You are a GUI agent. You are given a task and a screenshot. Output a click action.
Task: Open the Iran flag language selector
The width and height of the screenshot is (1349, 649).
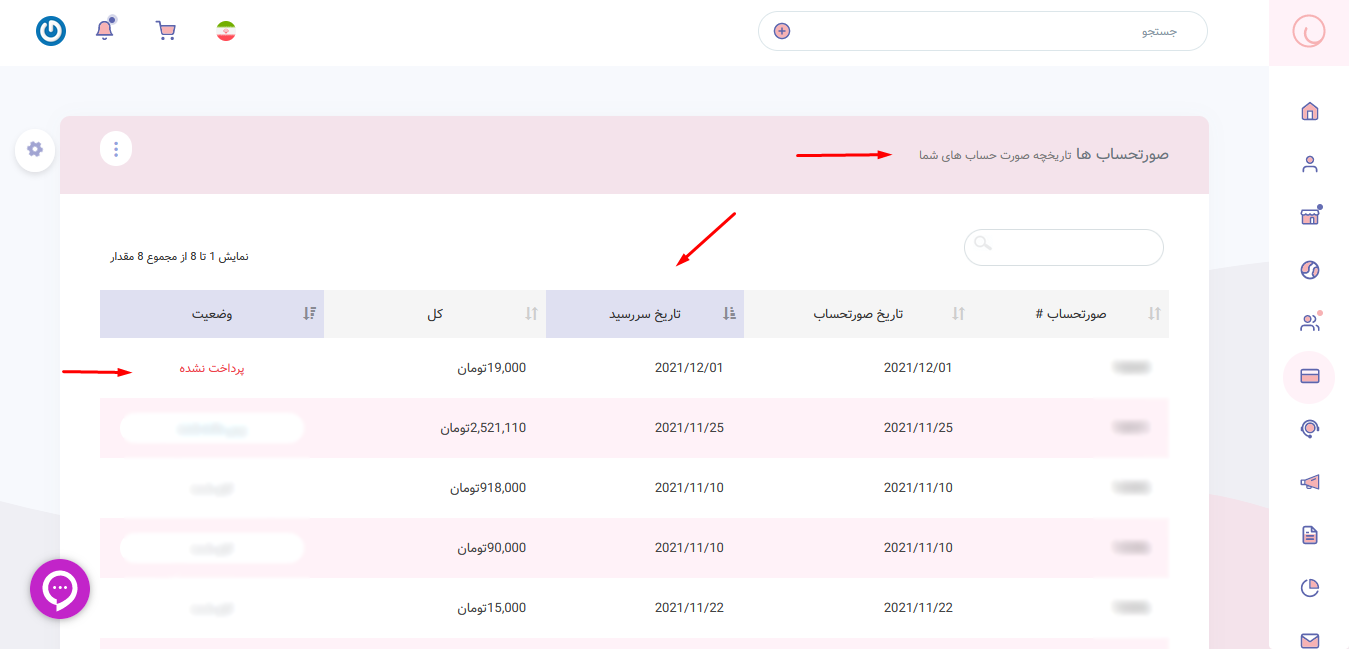point(226,31)
